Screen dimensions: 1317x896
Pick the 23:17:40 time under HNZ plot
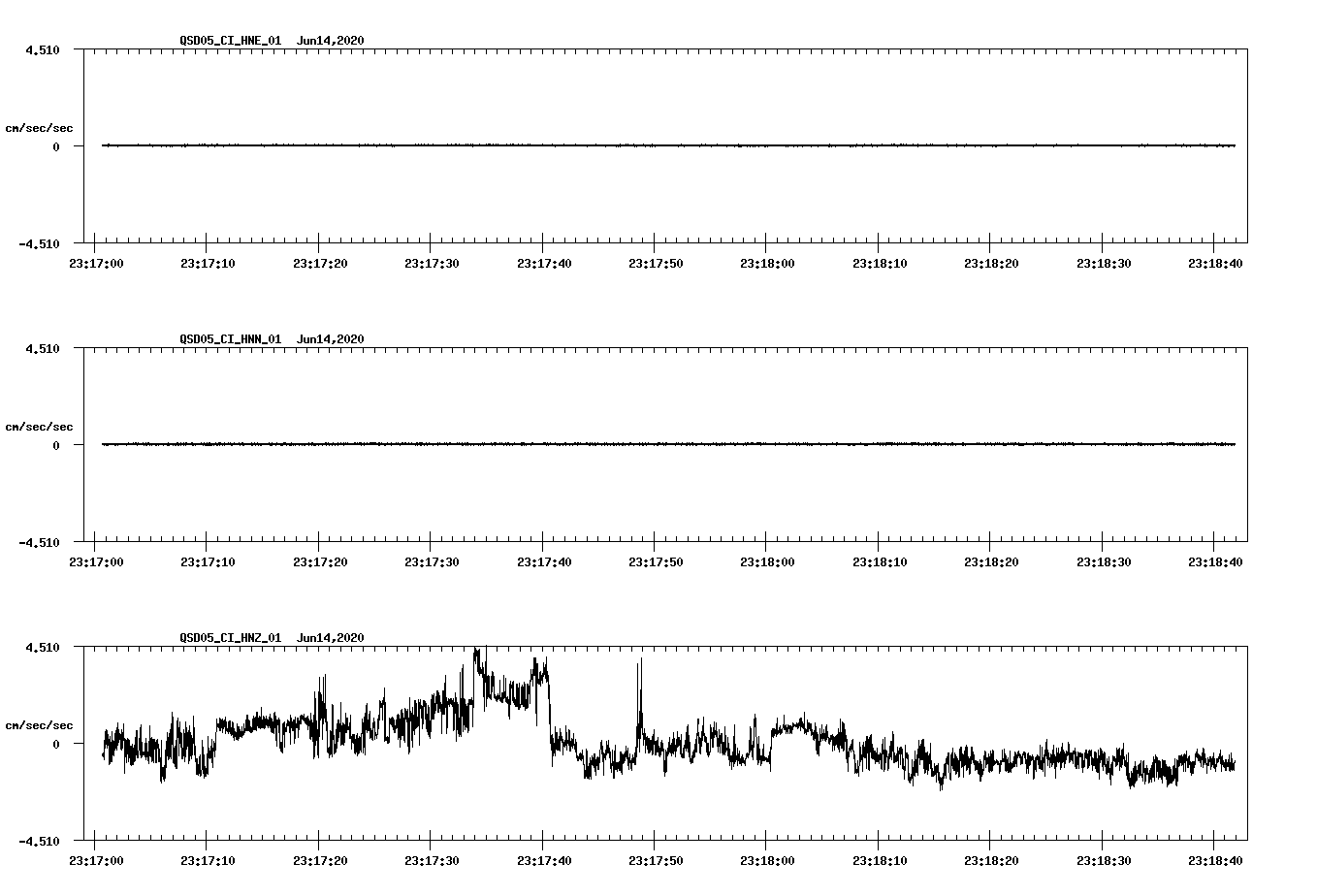(543, 861)
